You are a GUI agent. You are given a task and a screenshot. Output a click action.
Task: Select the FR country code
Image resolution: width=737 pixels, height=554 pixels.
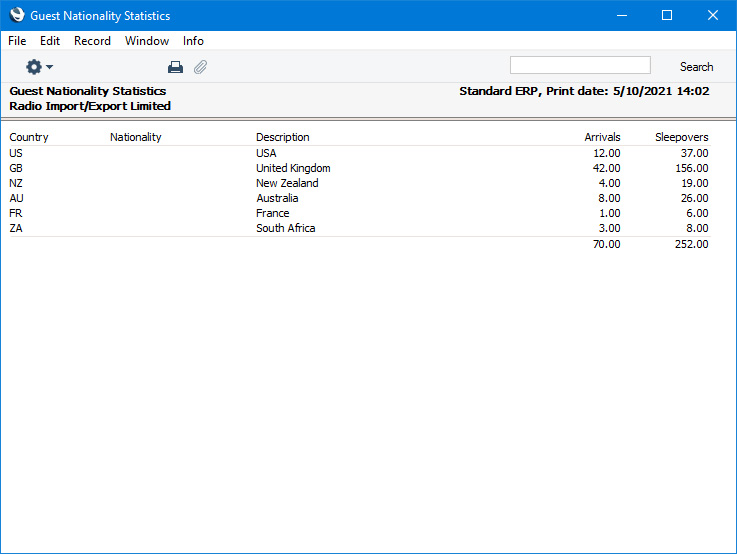click(16, 213)
